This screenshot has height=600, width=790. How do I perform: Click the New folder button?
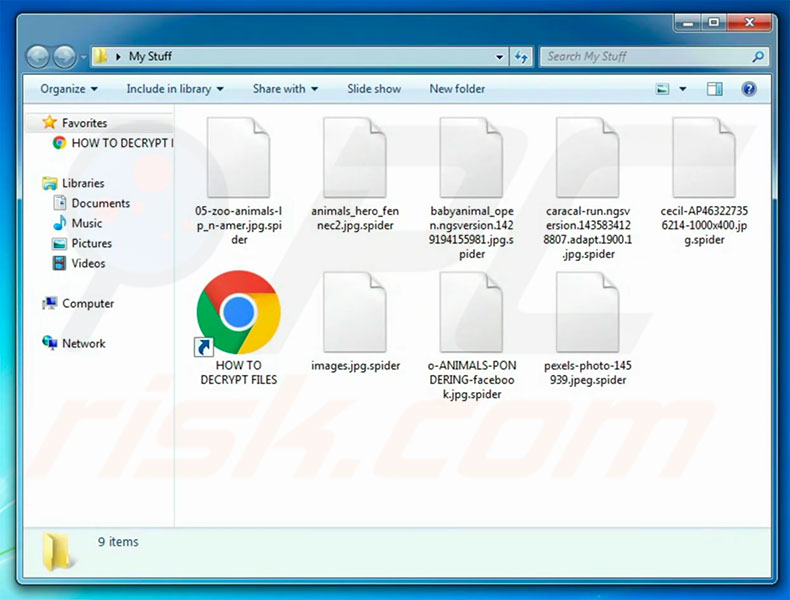click(457, 89)
